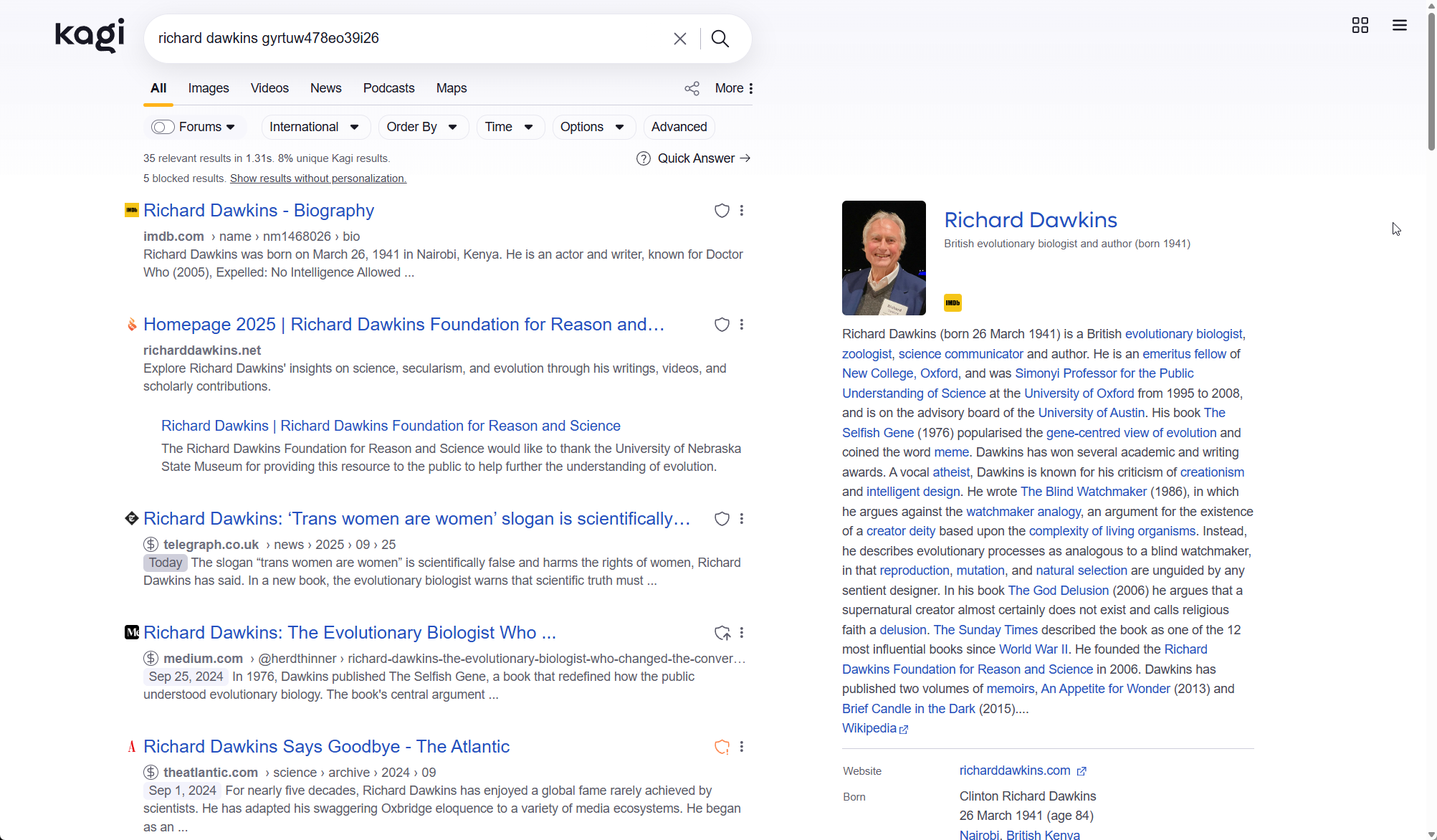The width and height of the screenshot is (1437, 840).
Task: Clear the search query with X icon
Action: click(x=680, y=39)
